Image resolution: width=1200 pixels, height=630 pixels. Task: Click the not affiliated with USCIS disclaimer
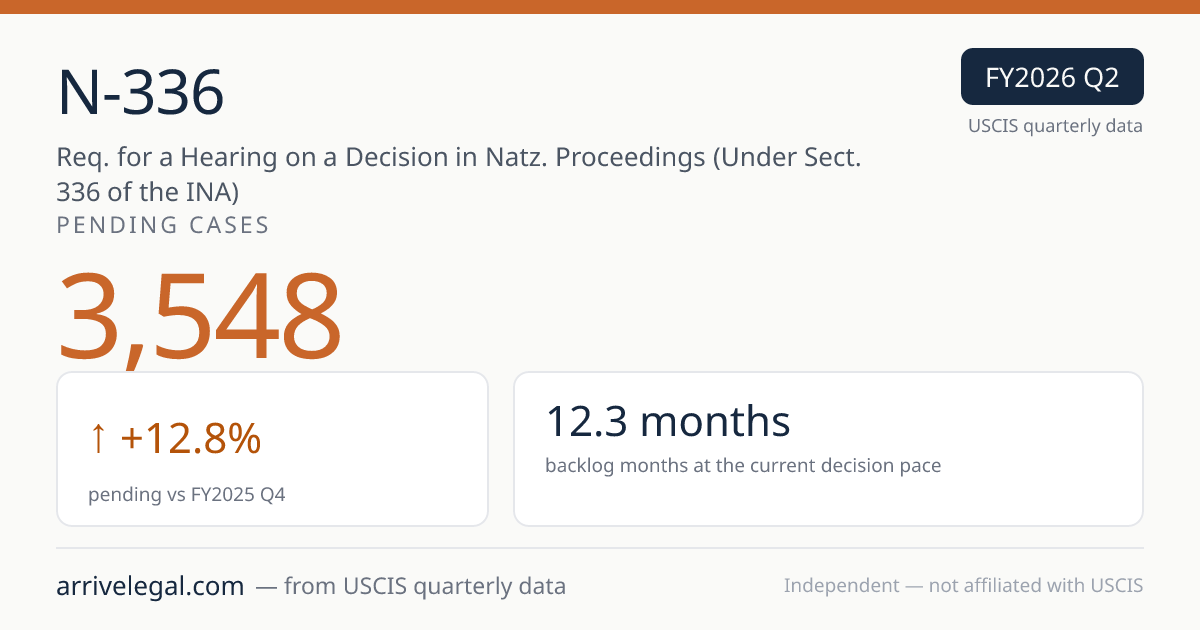point(963,586)
